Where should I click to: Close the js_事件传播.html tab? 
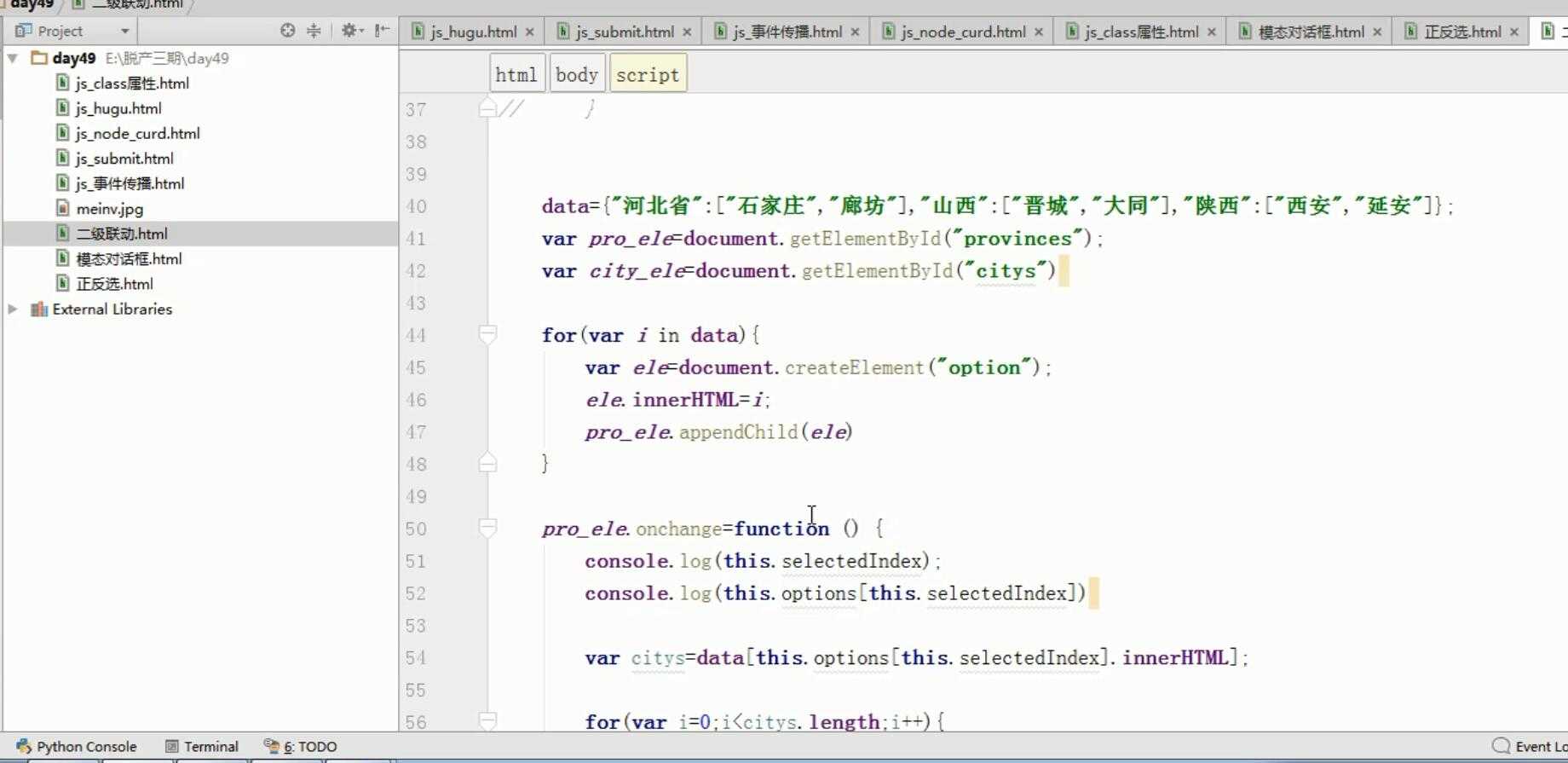point(855,32)
